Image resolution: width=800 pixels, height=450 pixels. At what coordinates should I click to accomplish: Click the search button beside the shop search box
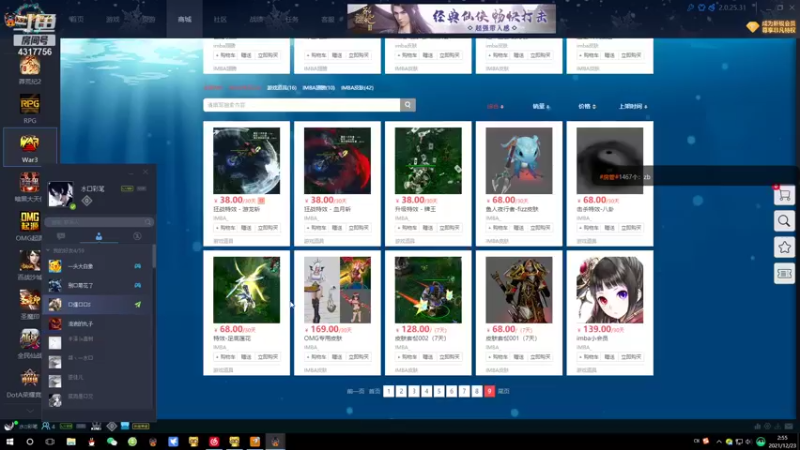[x=408, y=105]
